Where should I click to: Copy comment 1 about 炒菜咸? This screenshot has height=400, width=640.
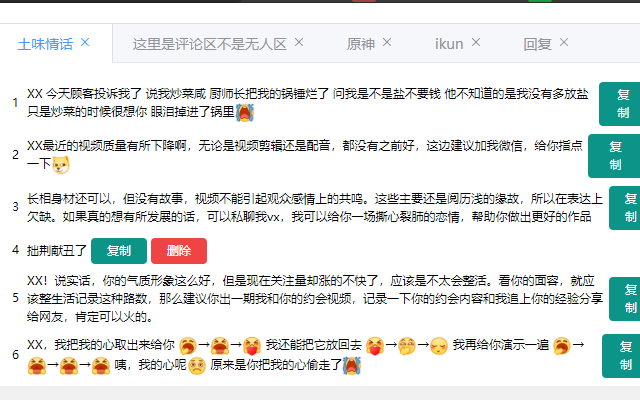(620, 104)
